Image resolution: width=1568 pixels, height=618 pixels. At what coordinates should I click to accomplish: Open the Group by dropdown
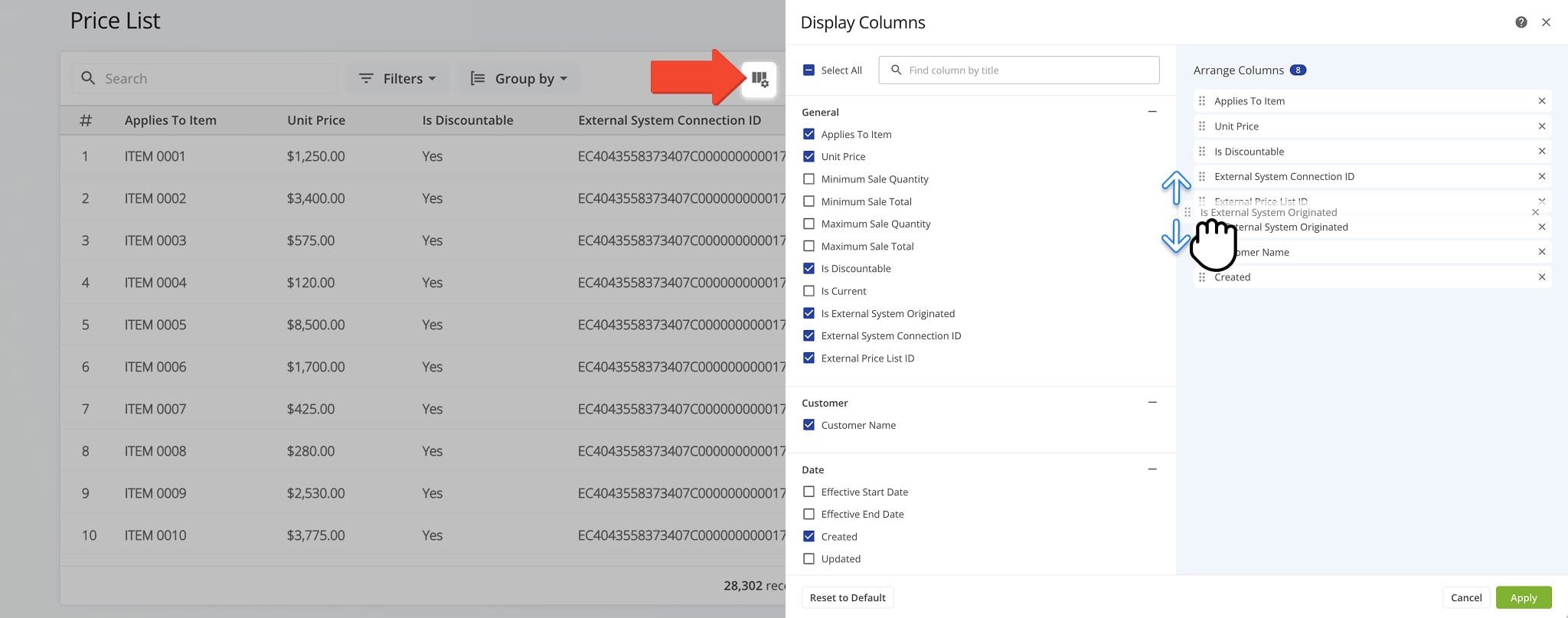tap(519, 79)
